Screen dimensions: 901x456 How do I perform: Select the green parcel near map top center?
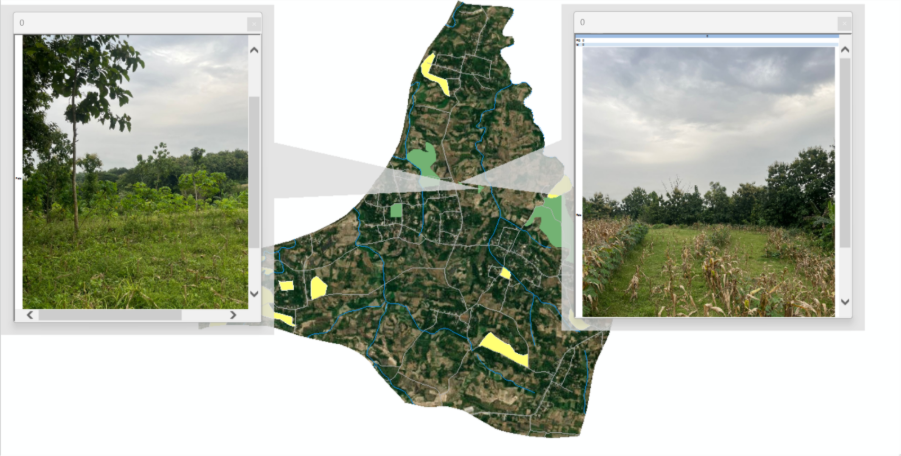(423, 162)
